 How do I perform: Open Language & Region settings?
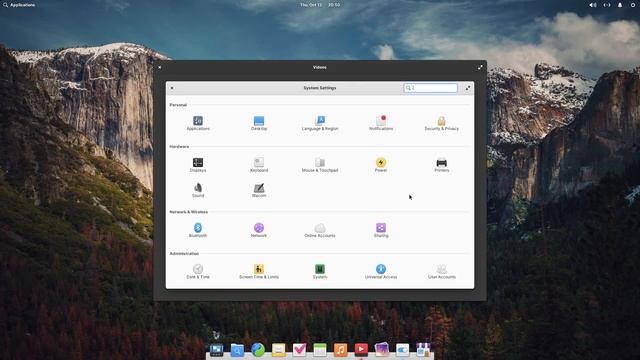click(x=320, y=123)
